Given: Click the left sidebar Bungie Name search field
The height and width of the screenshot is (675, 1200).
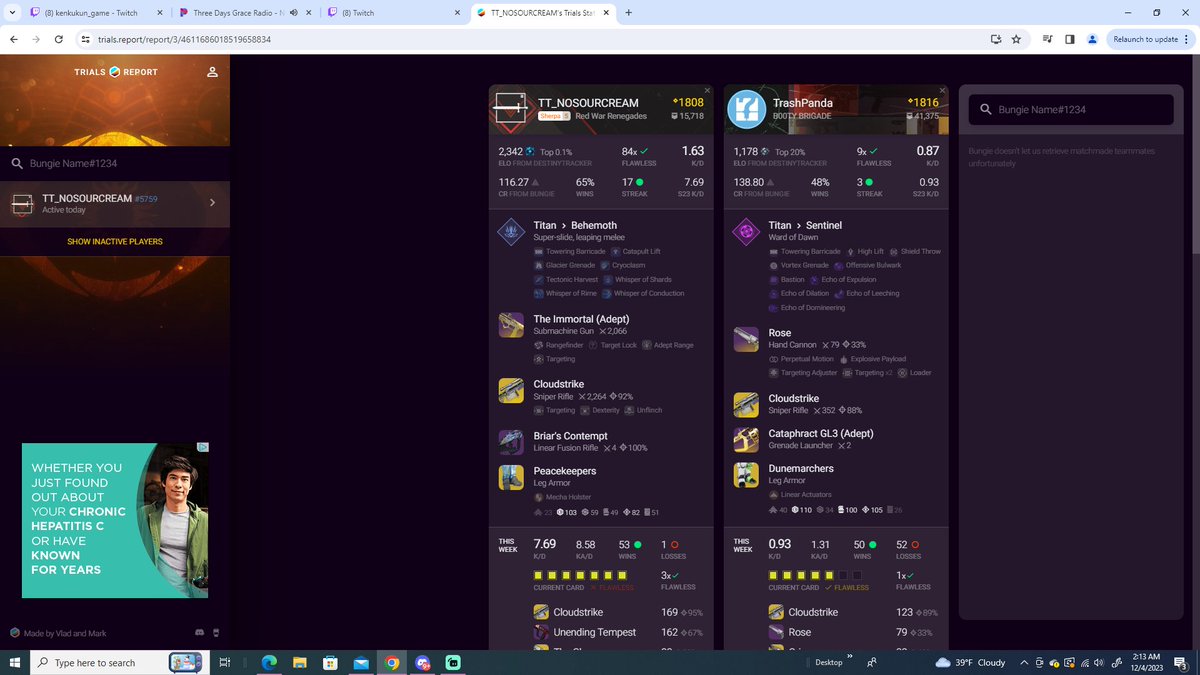Looking at the screenshot, I should [115, 163].
